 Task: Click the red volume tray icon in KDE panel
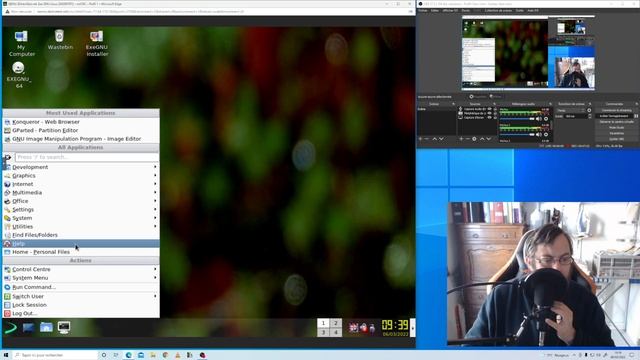(363, 327)
